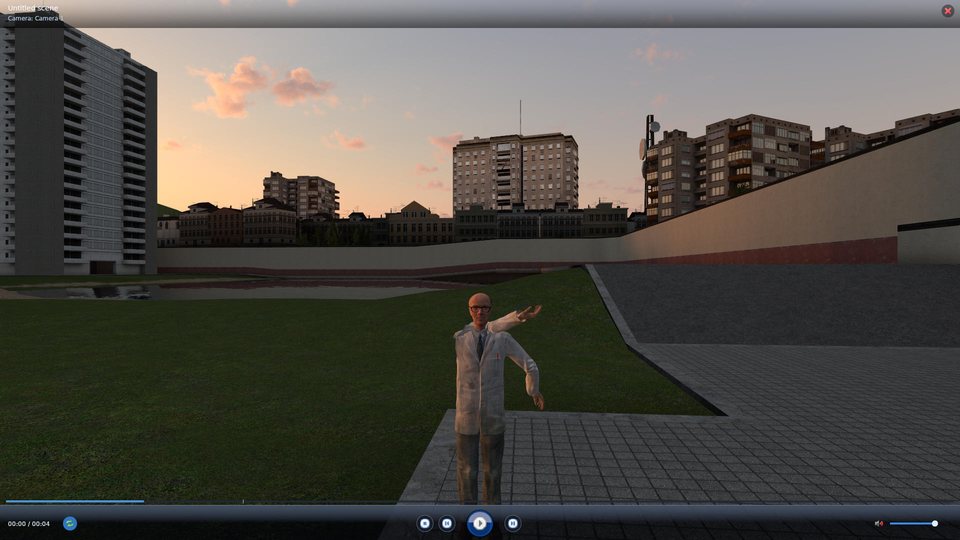Click the 'Untitled scene' title text

click(32, 8)
